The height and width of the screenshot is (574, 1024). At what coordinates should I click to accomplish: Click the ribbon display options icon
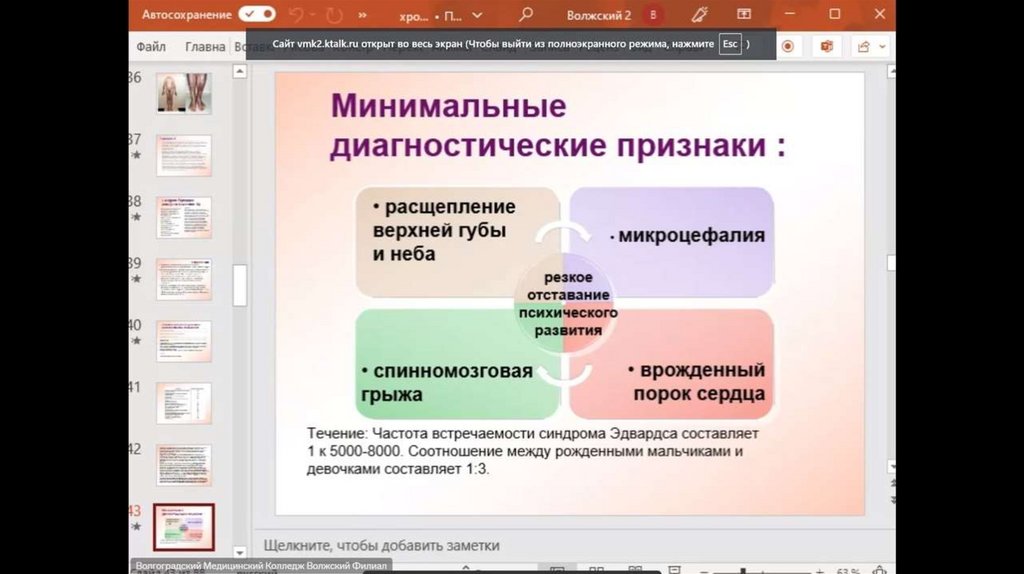point(744,15)
